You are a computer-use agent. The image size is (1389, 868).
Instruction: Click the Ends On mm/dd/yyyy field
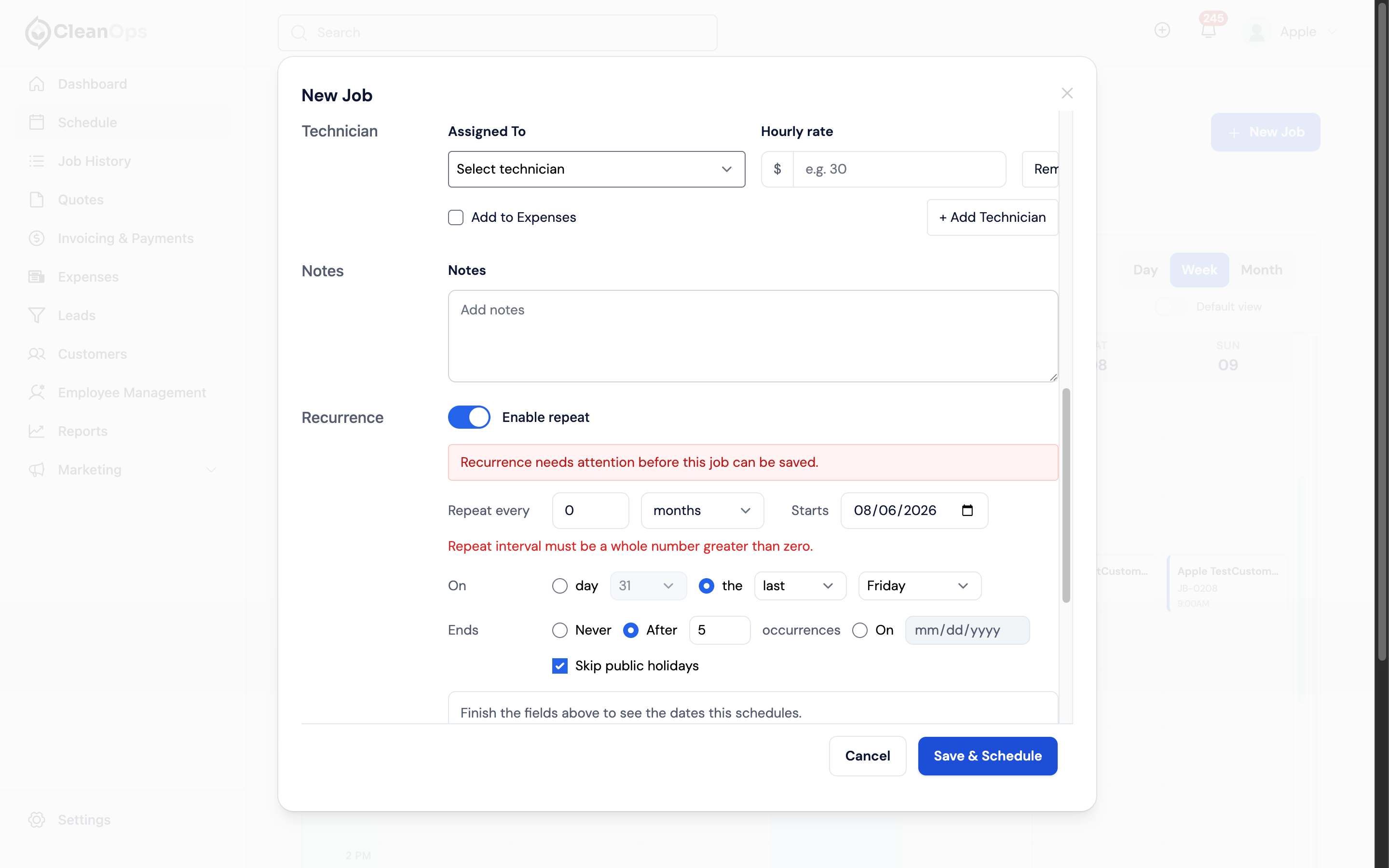pos(967,630)
